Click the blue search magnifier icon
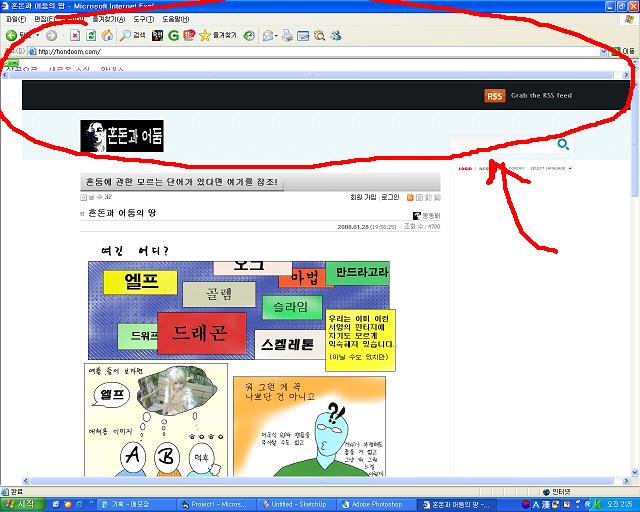 (563, 144)
